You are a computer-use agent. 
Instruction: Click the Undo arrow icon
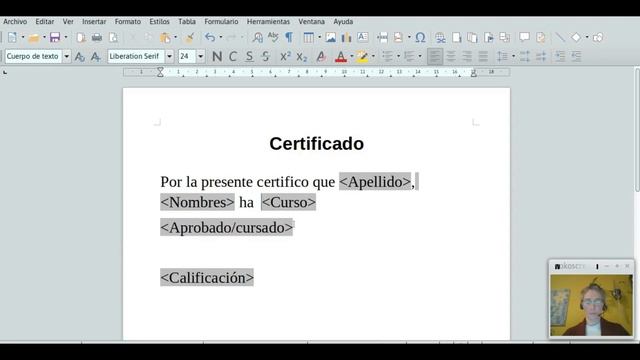tap(210, 38)
